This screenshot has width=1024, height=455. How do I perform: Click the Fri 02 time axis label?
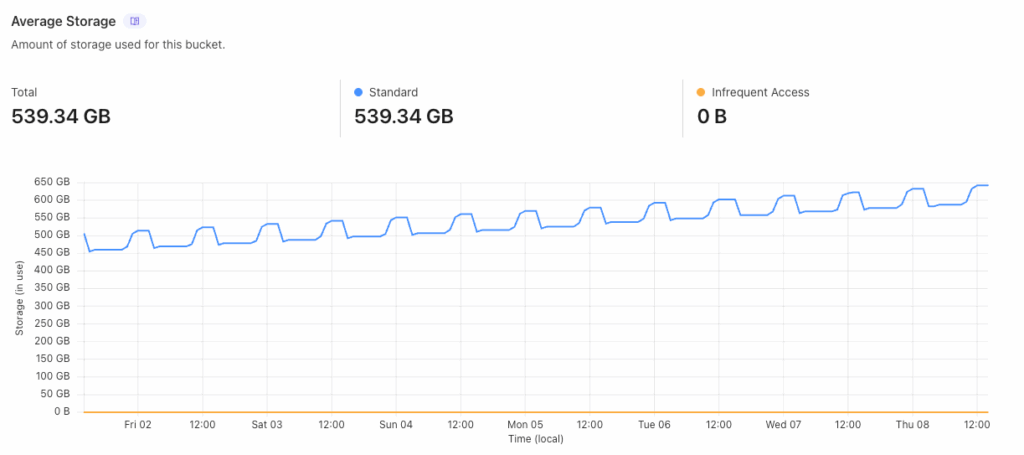(x=138, y=424)
